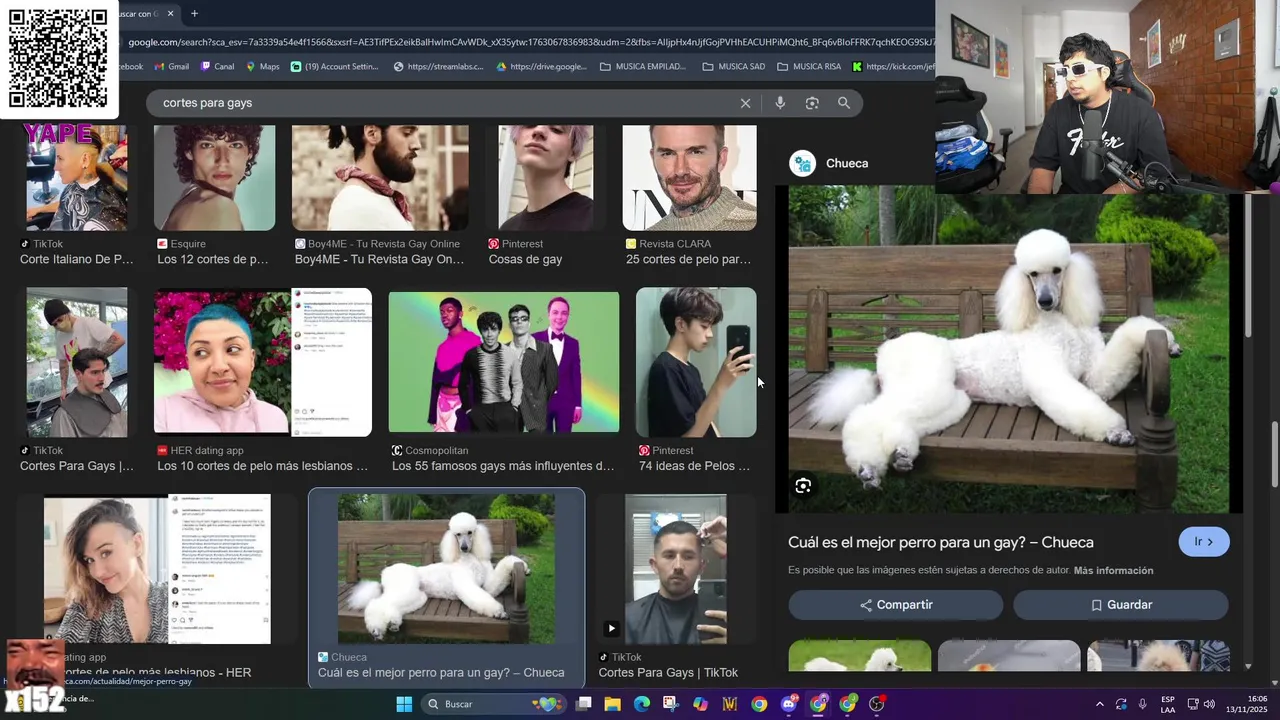Click the Cosmopolitan source label
1280x720 pixels.
pyautogui.click(x=437, y=451)
